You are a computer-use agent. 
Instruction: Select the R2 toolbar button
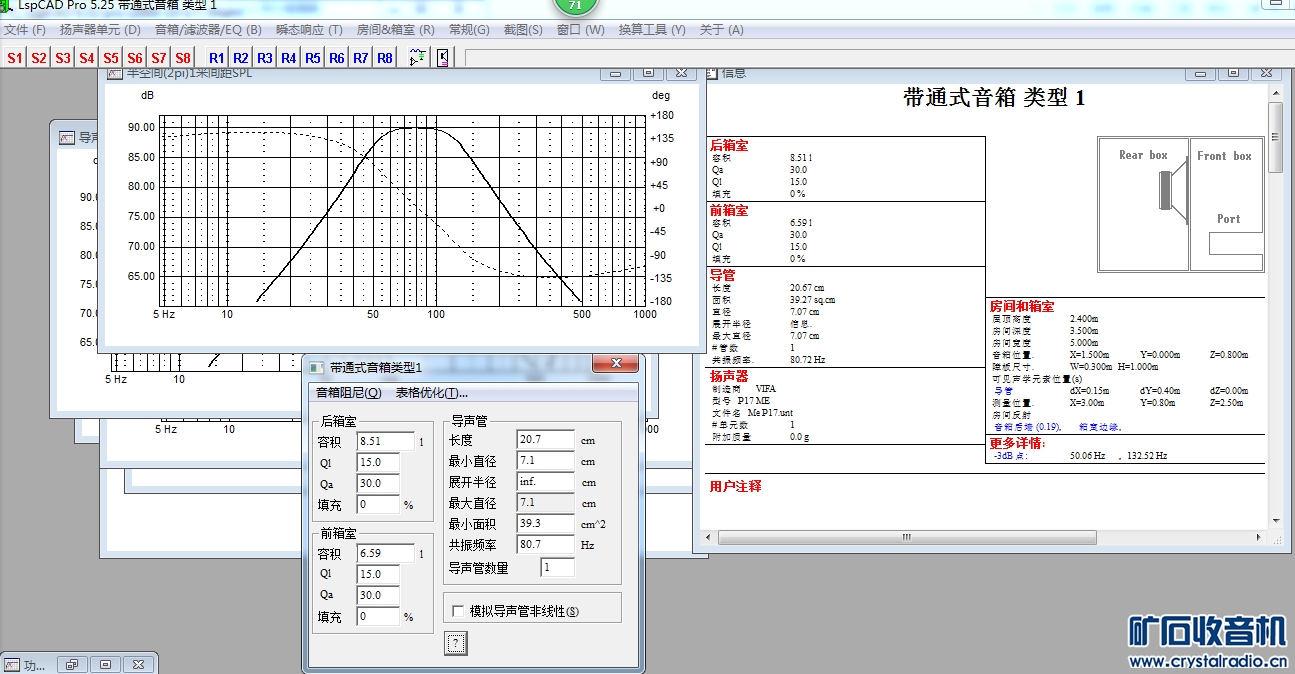241,58
